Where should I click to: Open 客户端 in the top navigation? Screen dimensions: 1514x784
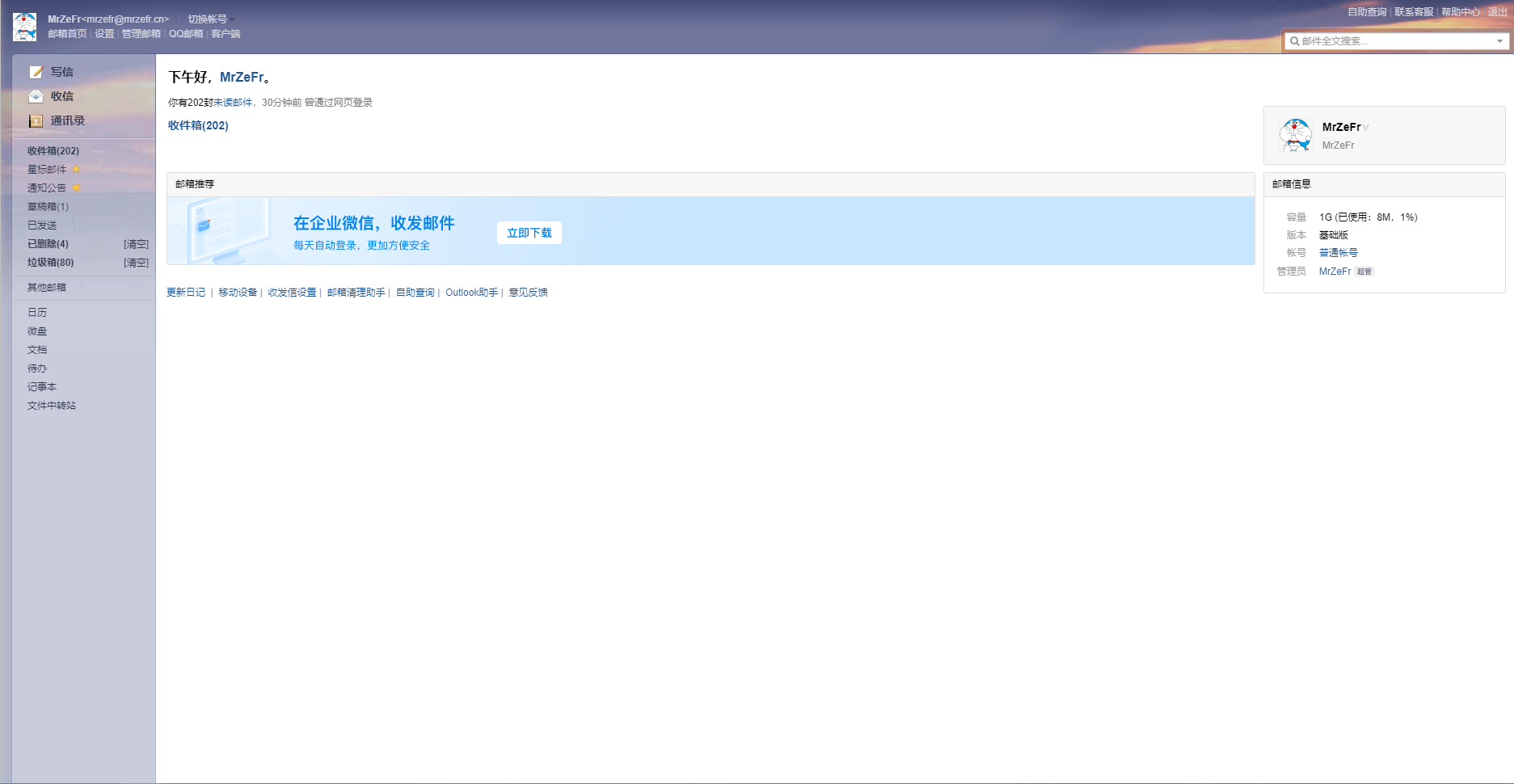[226, 34]
